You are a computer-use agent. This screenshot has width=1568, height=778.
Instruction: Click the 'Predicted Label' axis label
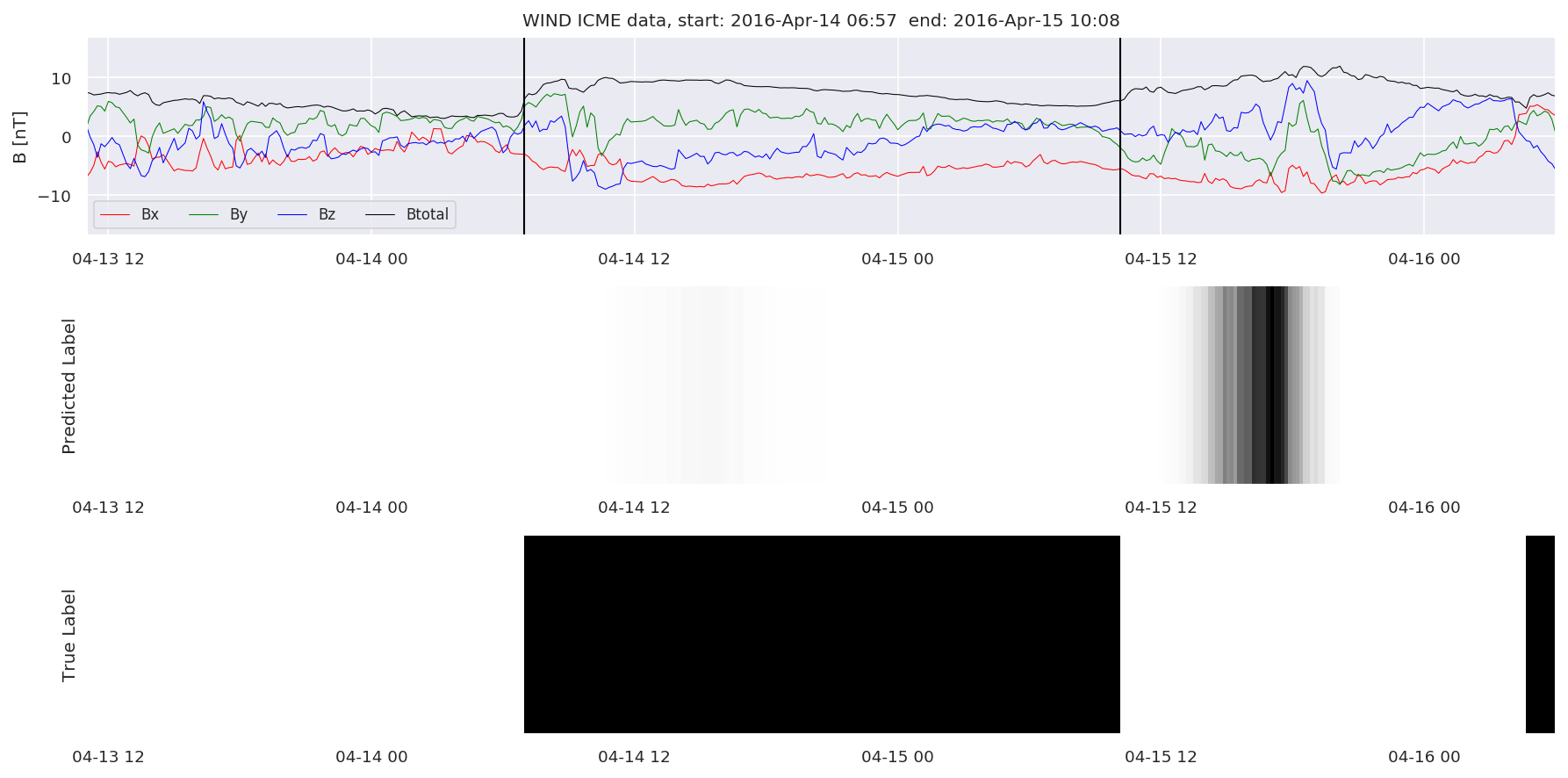click(69, 386)
